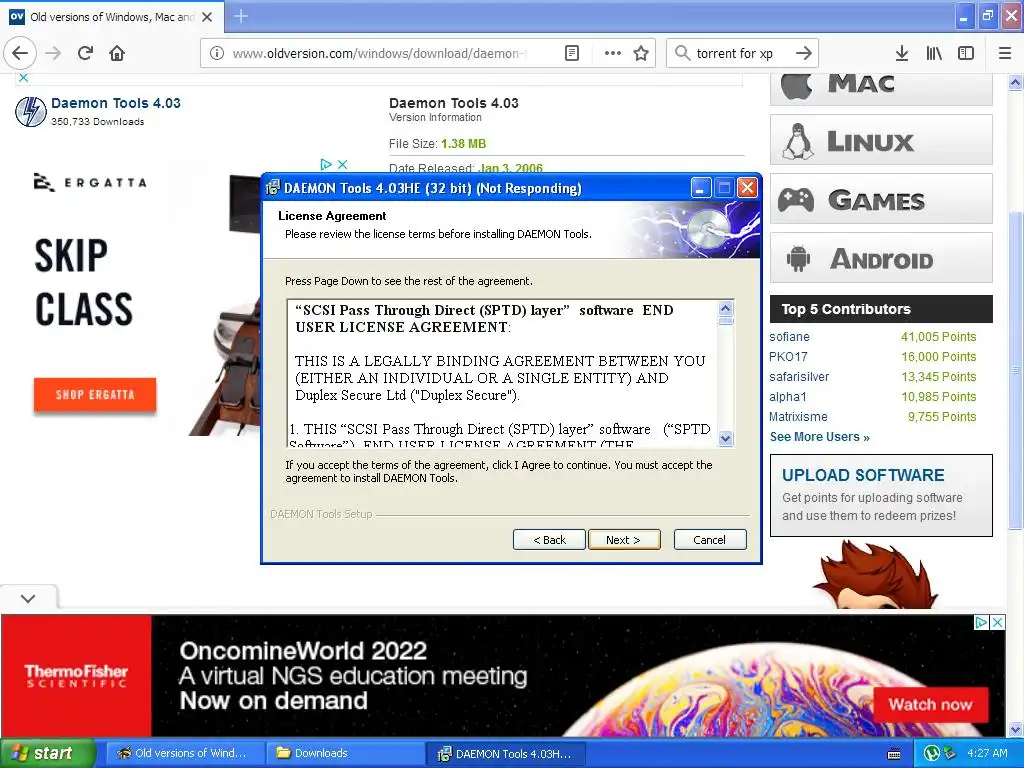Viewport: 1024px width, 768px height.
Task: Click the Shop Ergatta button
Action: (95, 394)
